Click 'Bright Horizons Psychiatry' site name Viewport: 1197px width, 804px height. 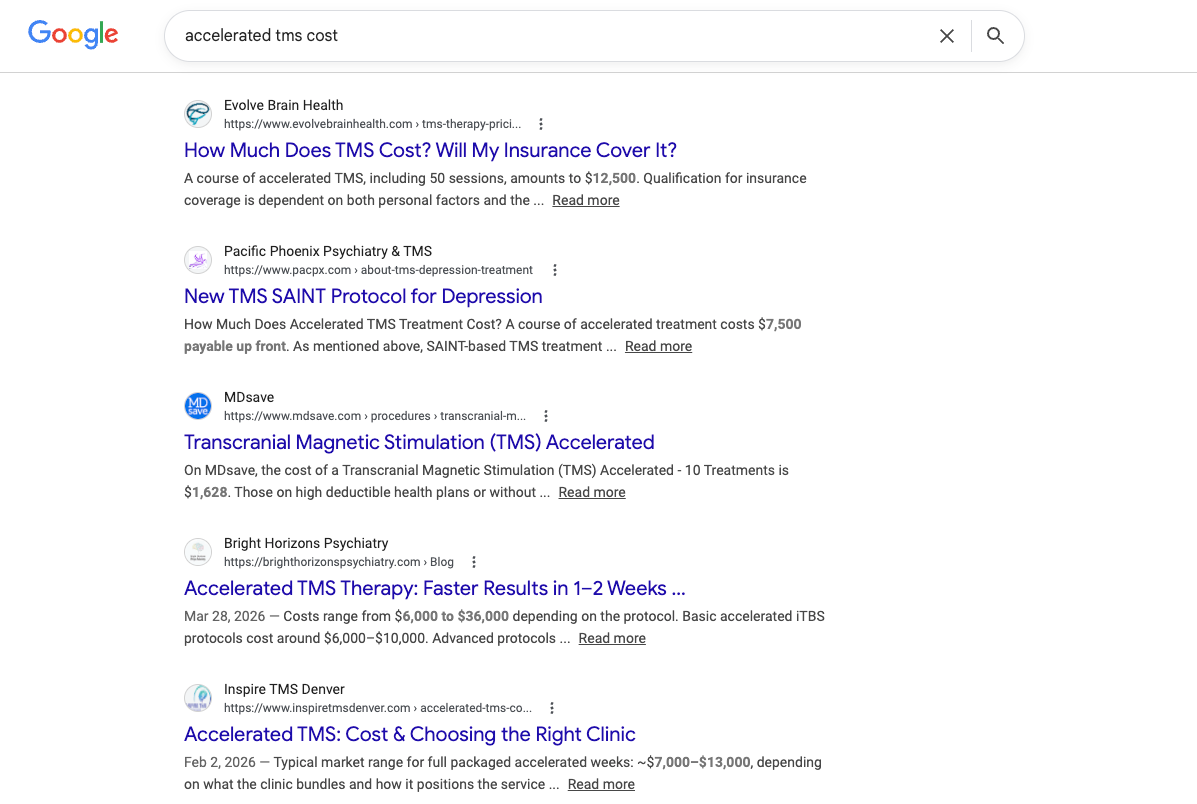coord(305,542)
